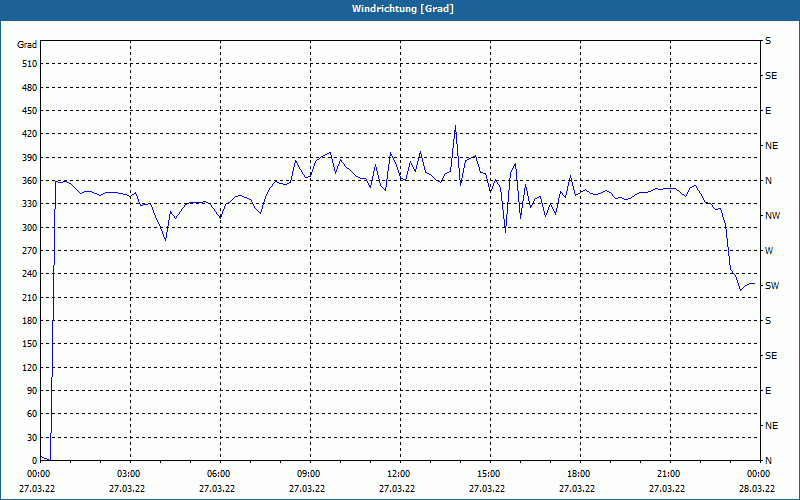Click the 390 degree axis label
The height and width of the screenshot is (500, 800).
click(x=30, y=158)
